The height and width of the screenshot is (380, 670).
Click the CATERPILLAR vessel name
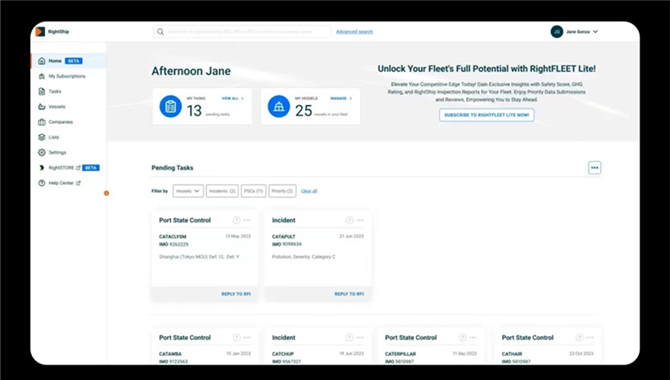(400, 354)
